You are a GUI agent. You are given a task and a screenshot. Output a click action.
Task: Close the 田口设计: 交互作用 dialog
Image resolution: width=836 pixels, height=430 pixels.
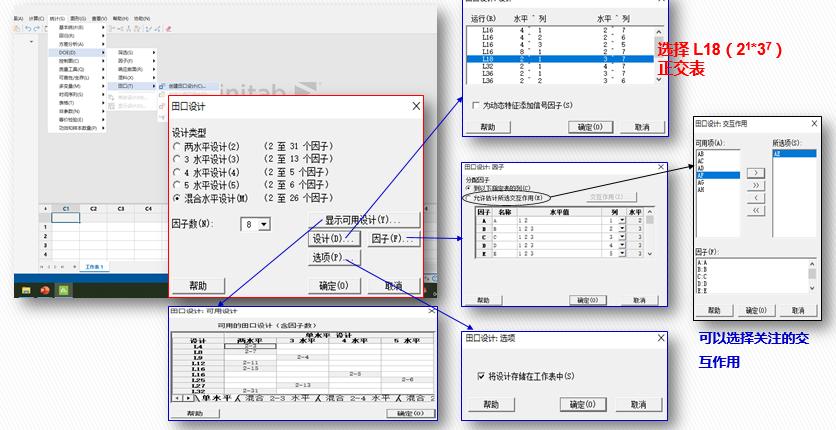tap(814, 124)
